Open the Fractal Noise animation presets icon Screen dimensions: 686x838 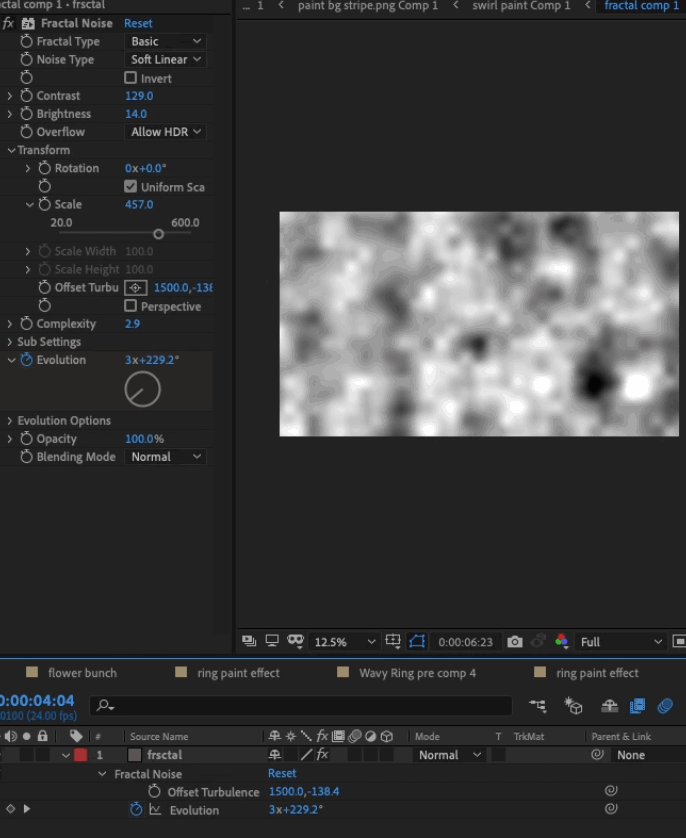coord(28,23)
